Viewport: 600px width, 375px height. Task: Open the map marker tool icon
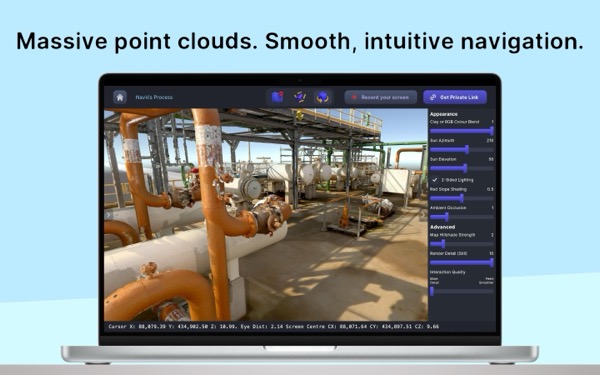point(277,97)
